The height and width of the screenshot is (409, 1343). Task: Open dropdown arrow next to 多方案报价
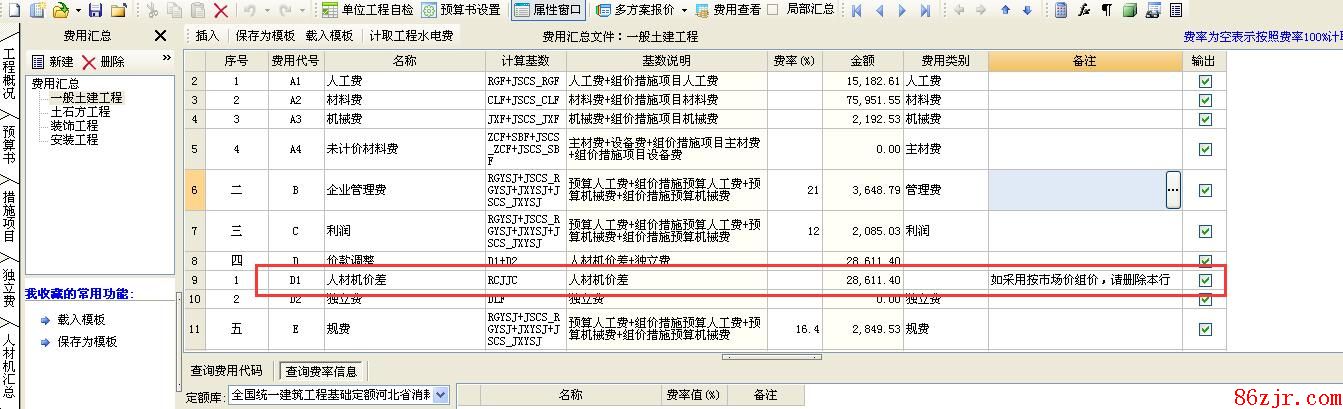[684, 10]
